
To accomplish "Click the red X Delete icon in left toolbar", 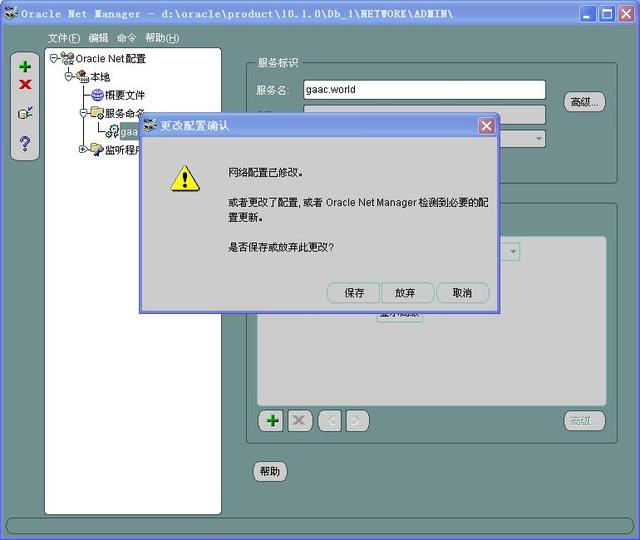I will [x=25, y=85].
